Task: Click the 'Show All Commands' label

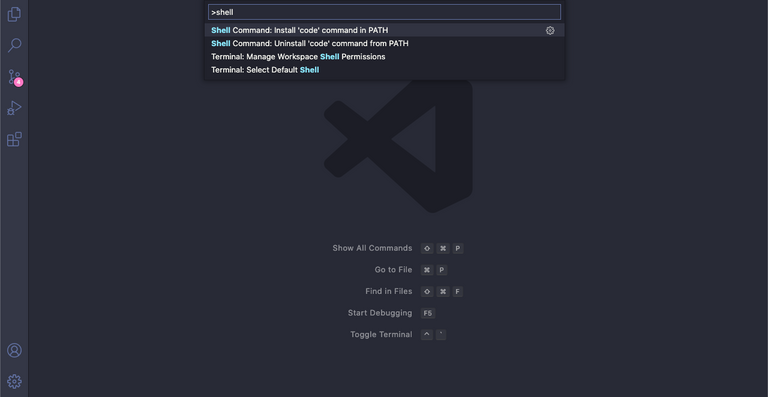Action: (372, 248)
